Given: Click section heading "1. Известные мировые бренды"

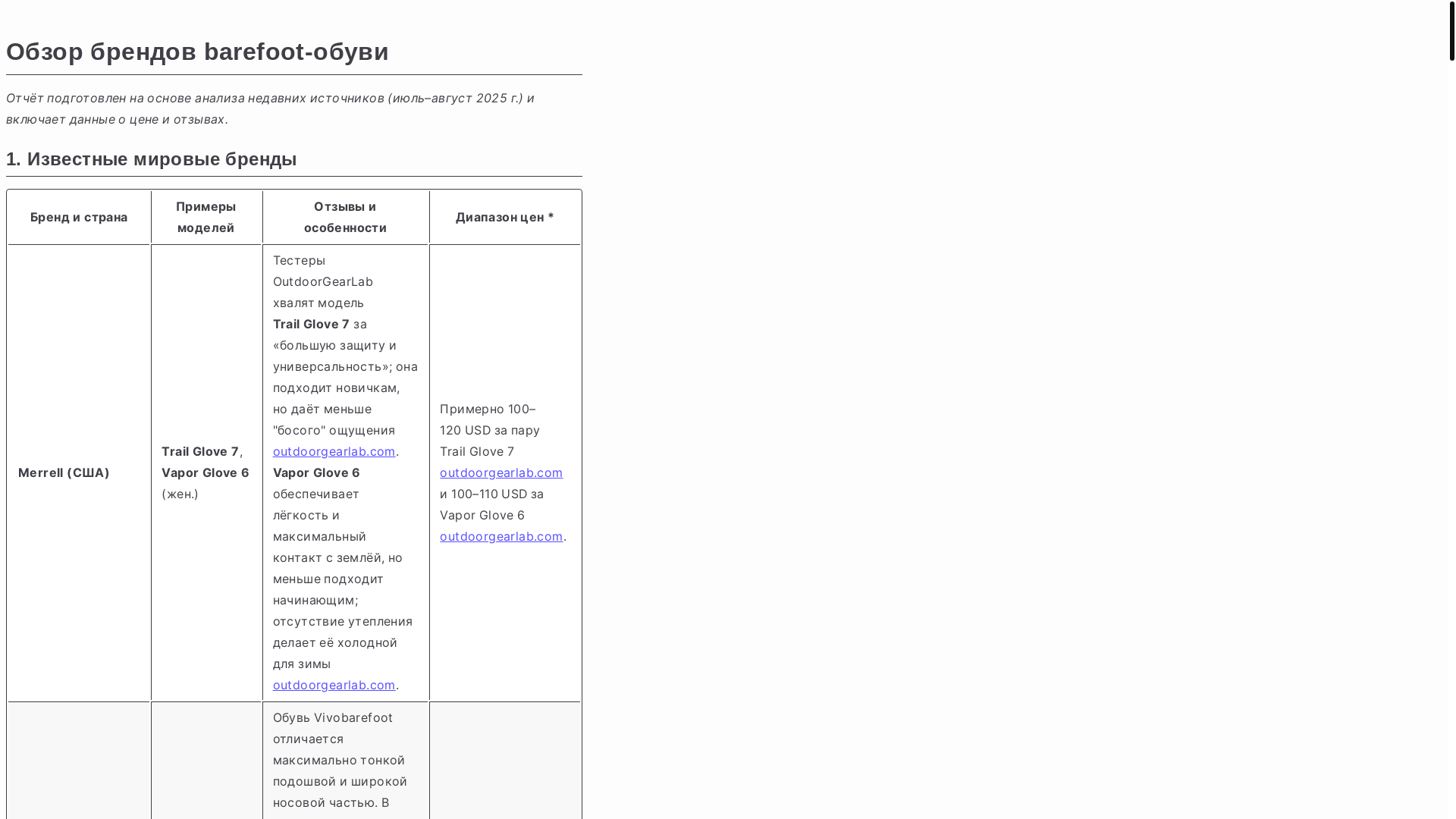Looking at the screenshot, I should pyautogui.click(x=152, y=159).
